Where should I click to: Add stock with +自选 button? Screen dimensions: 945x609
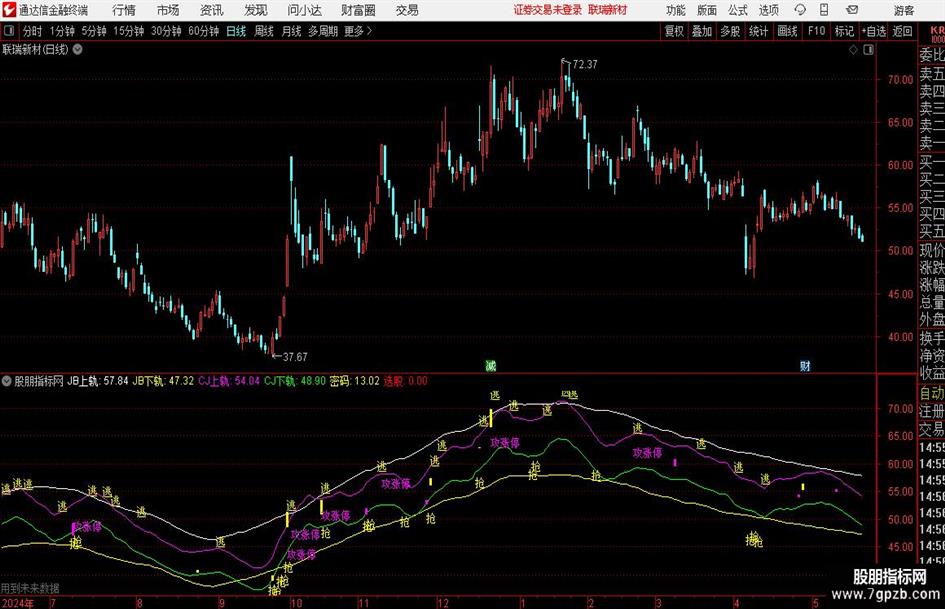click(873, 31)
